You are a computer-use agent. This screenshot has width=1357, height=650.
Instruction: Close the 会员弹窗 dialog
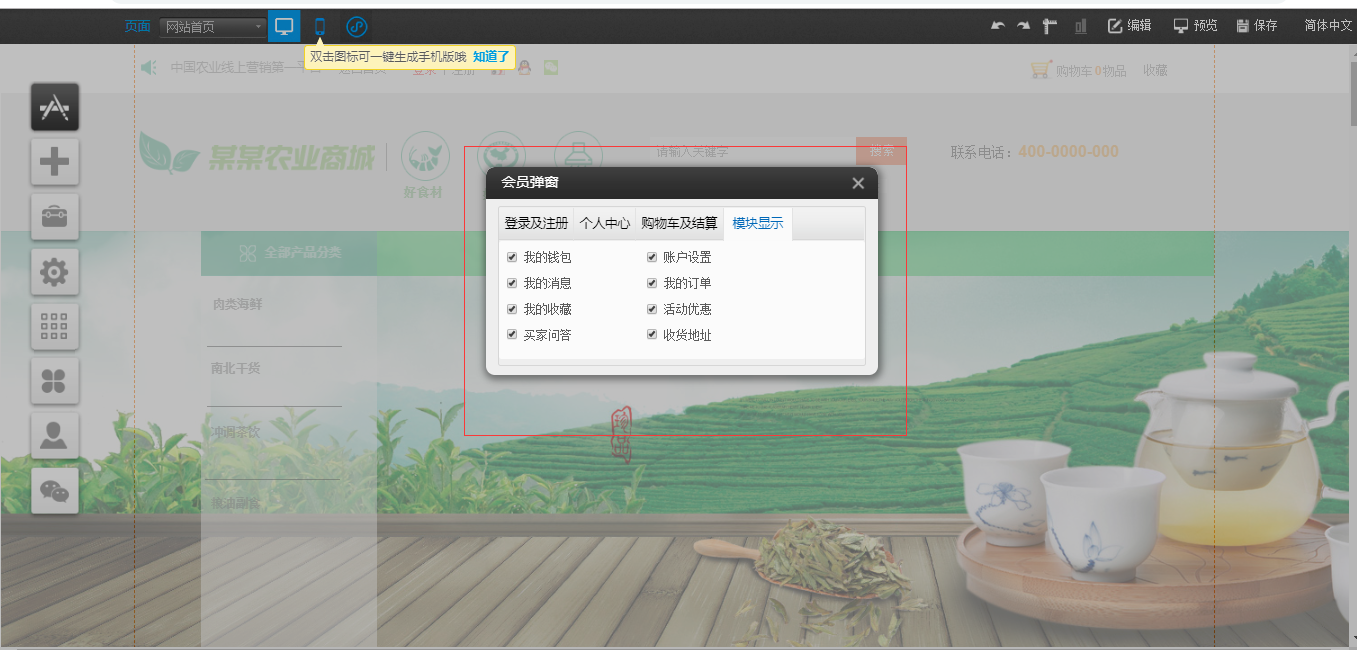[x=858, y=183]
